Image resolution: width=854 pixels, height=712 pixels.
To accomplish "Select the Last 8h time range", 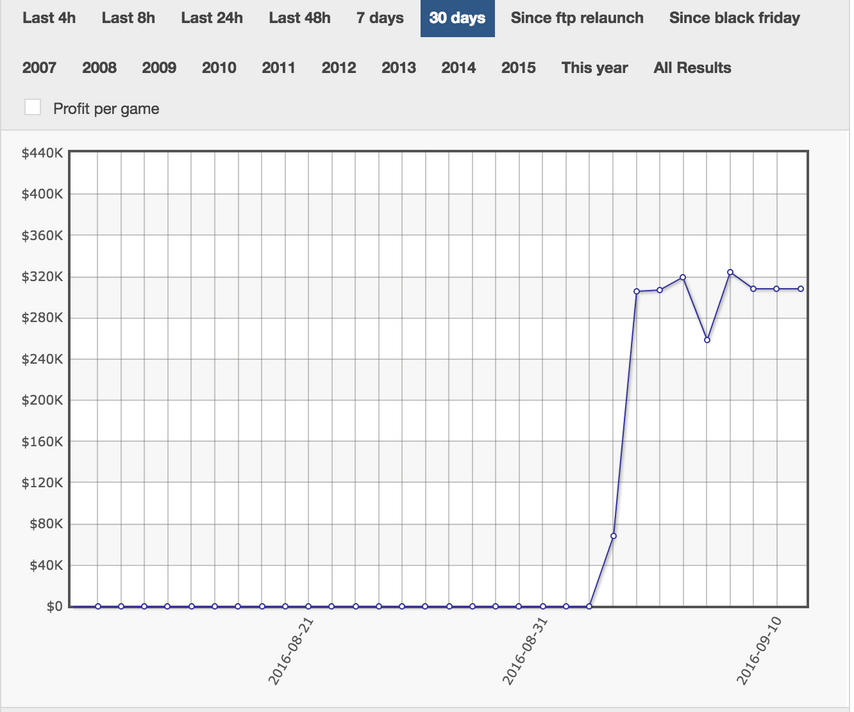I will (x=128, y=18).
